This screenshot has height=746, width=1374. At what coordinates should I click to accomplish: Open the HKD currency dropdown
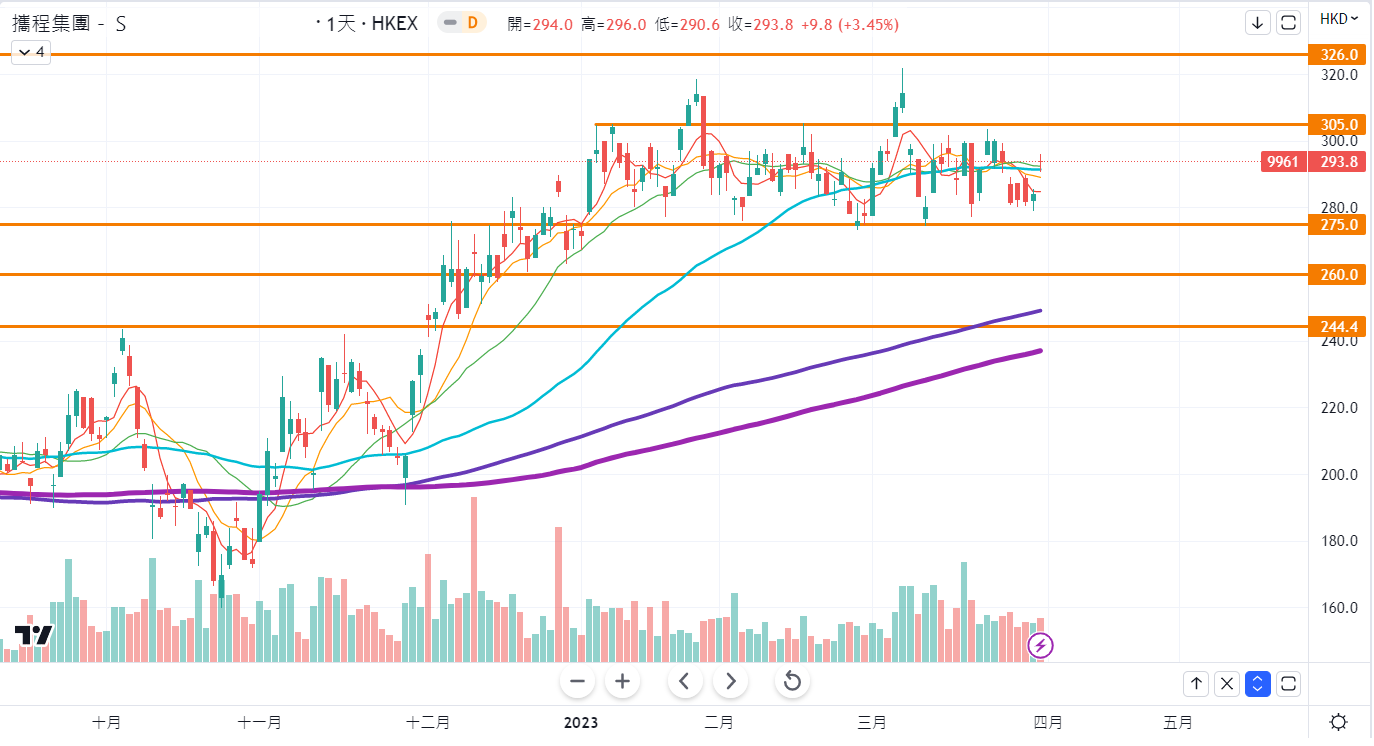click(x=1339, y=19)
